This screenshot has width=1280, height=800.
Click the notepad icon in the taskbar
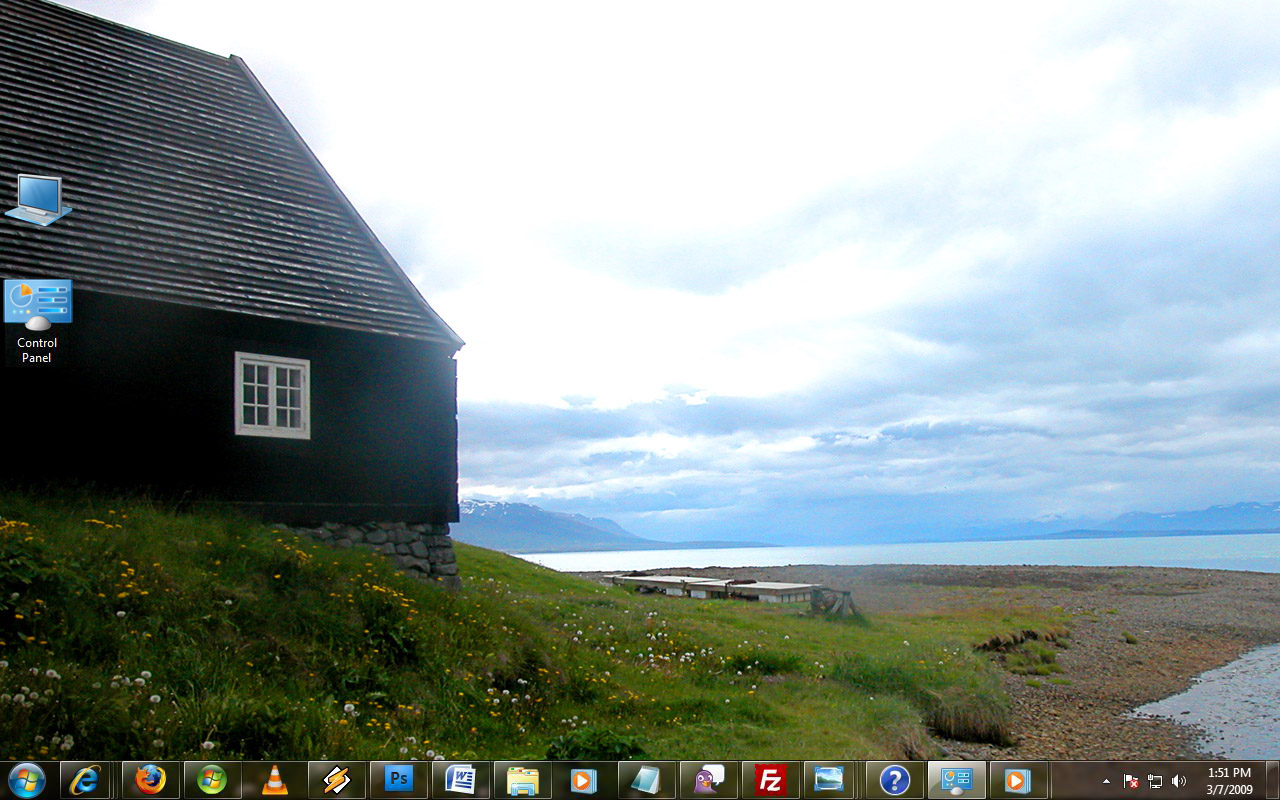pos(646,779)
